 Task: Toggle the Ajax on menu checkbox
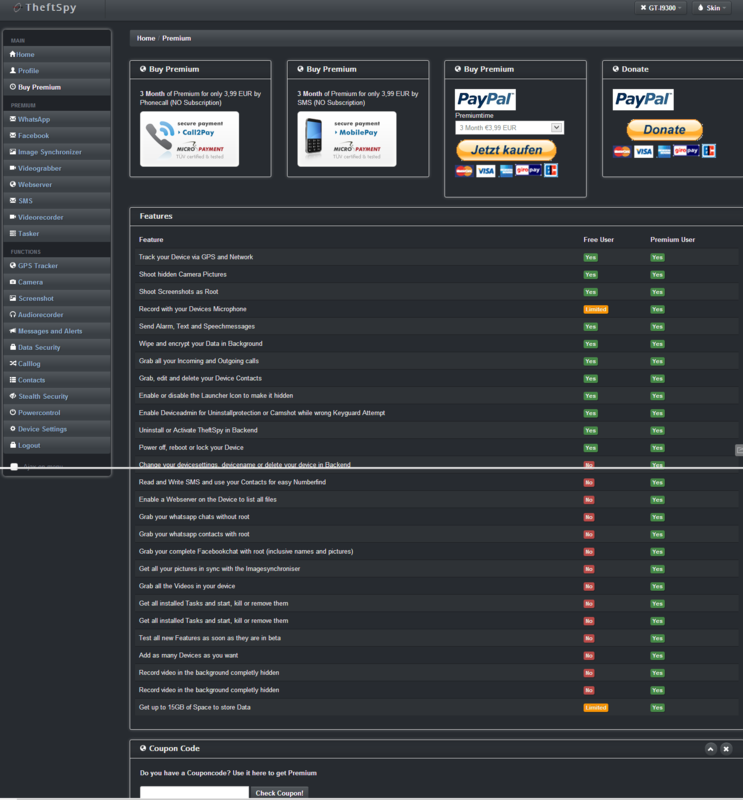coord(14,466)
